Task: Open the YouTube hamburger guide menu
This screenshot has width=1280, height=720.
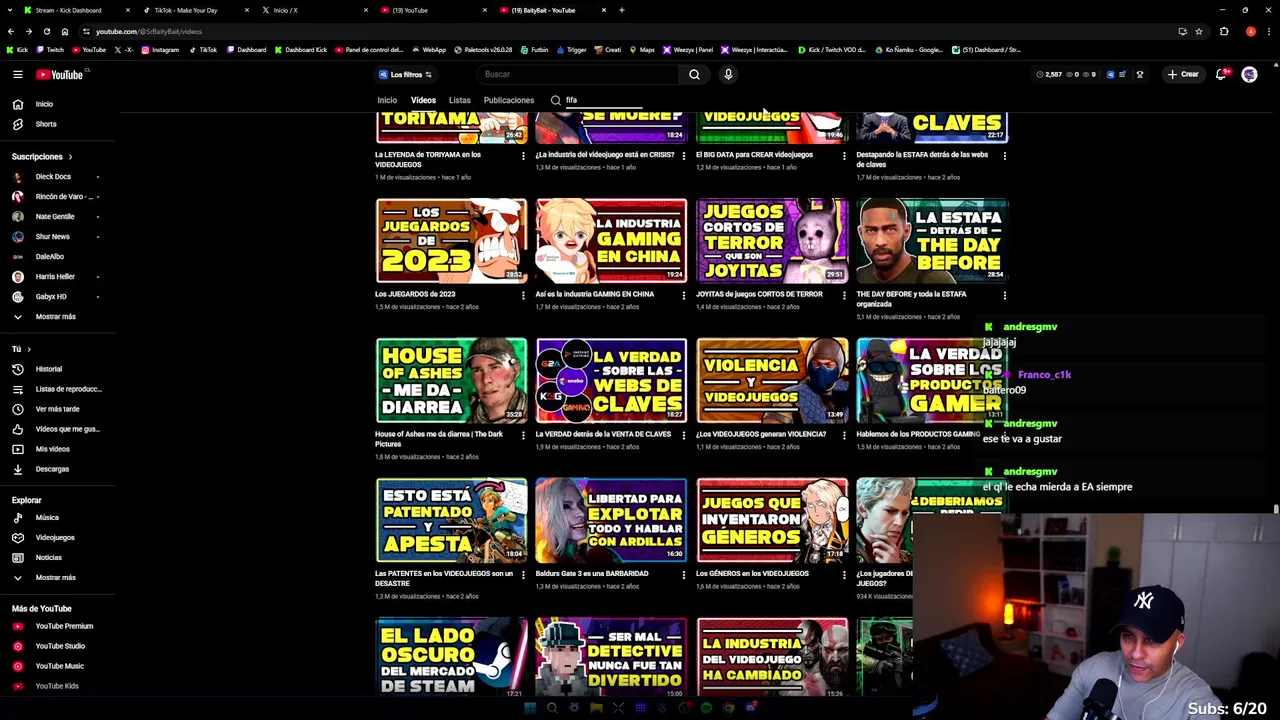Action: (17, 74)
